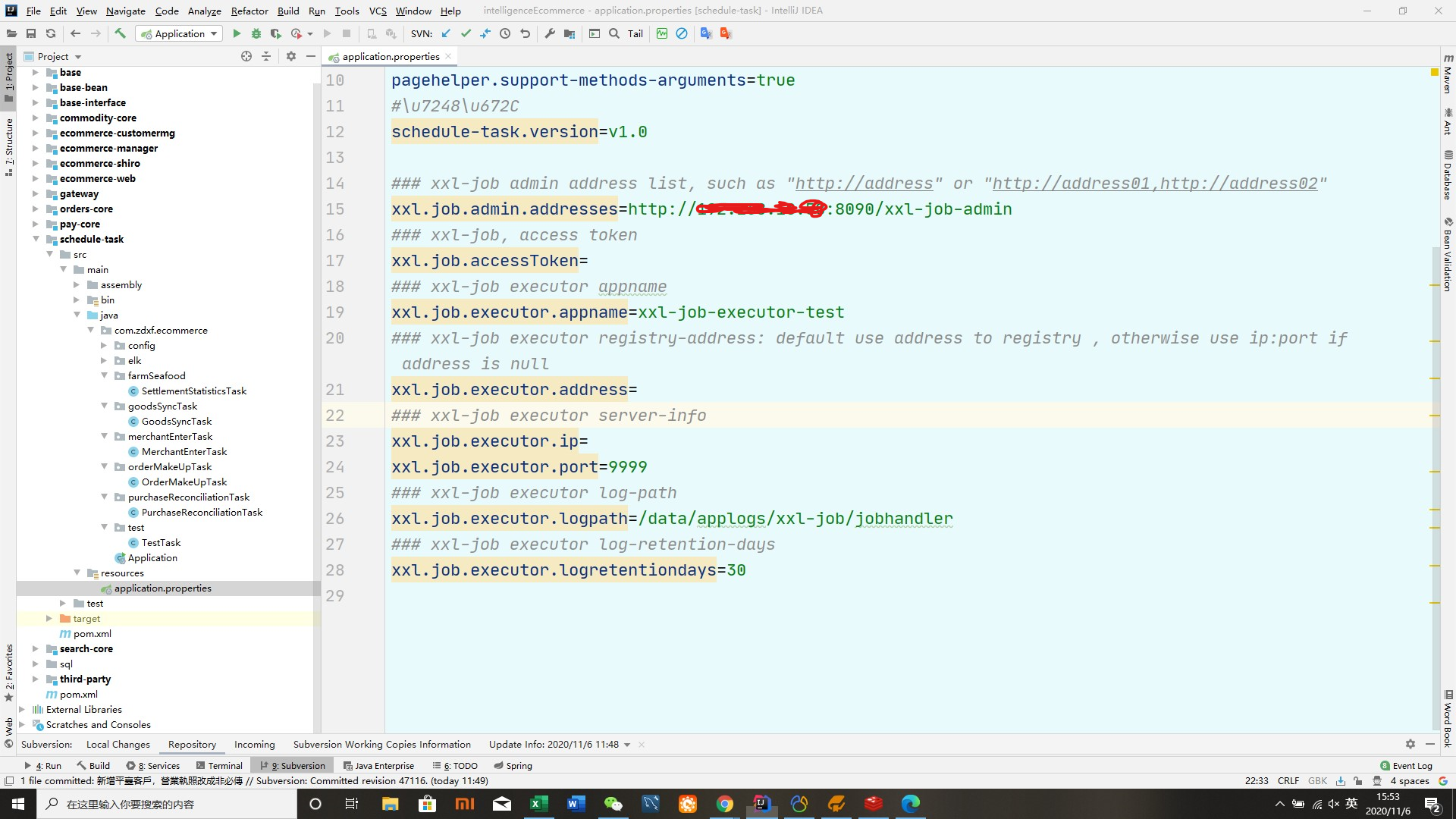Image resolution: width=1456 pixels, height=819 pixels.
Task: Expand the target folder
Action: 49,618
